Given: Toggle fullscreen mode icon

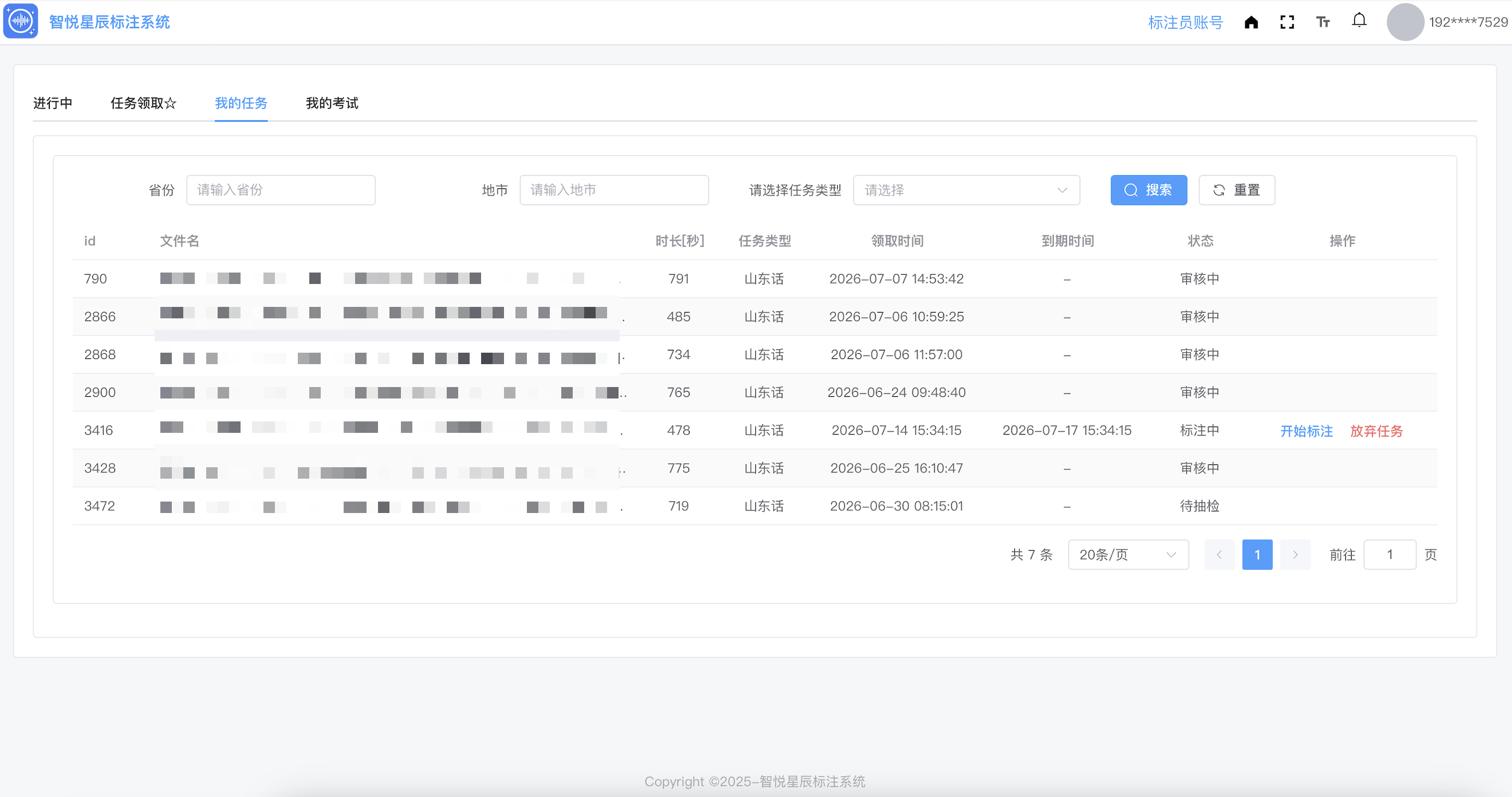Looking at the screenshot, I should point(1286,22).
